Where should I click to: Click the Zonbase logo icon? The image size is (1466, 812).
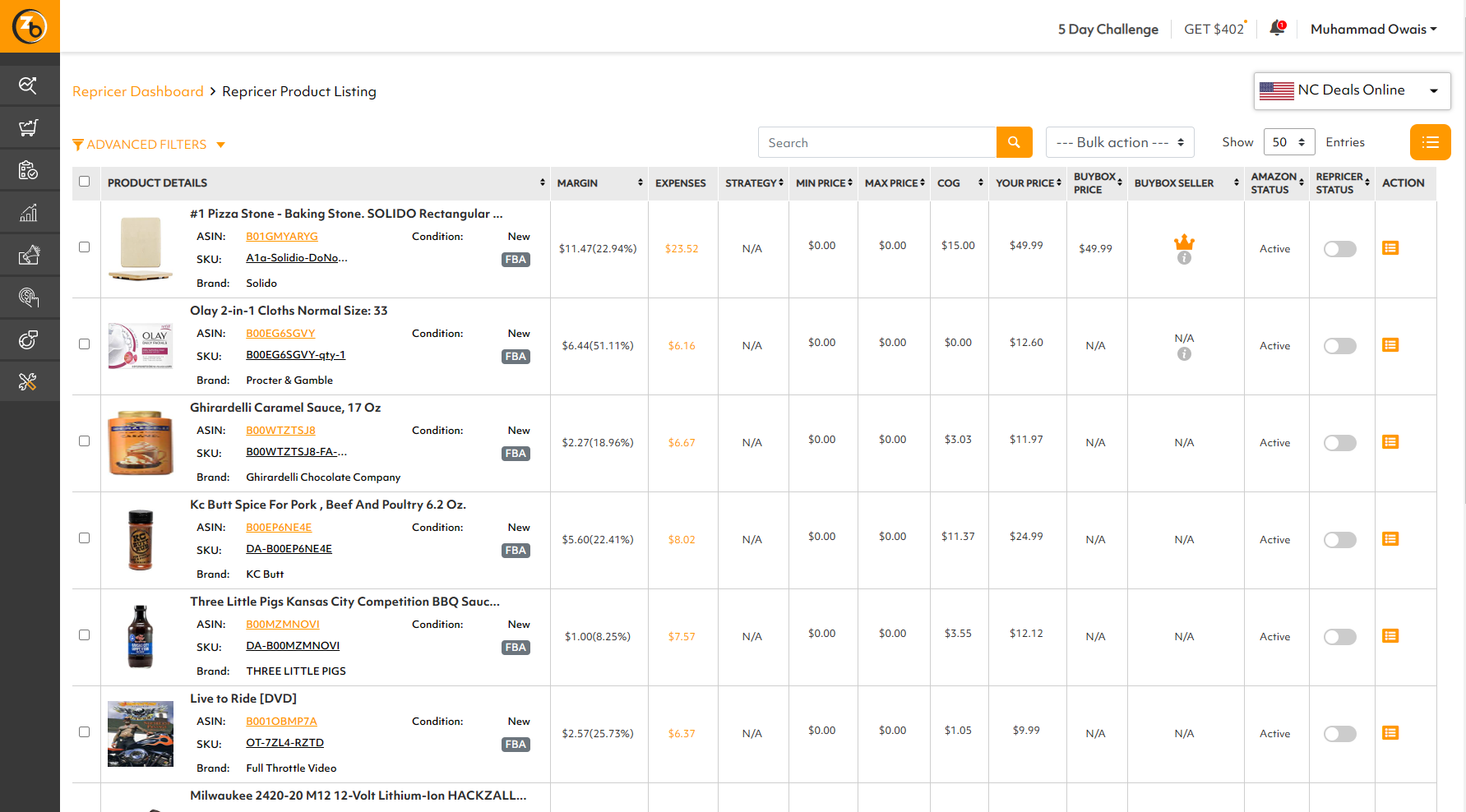[30, 26]
